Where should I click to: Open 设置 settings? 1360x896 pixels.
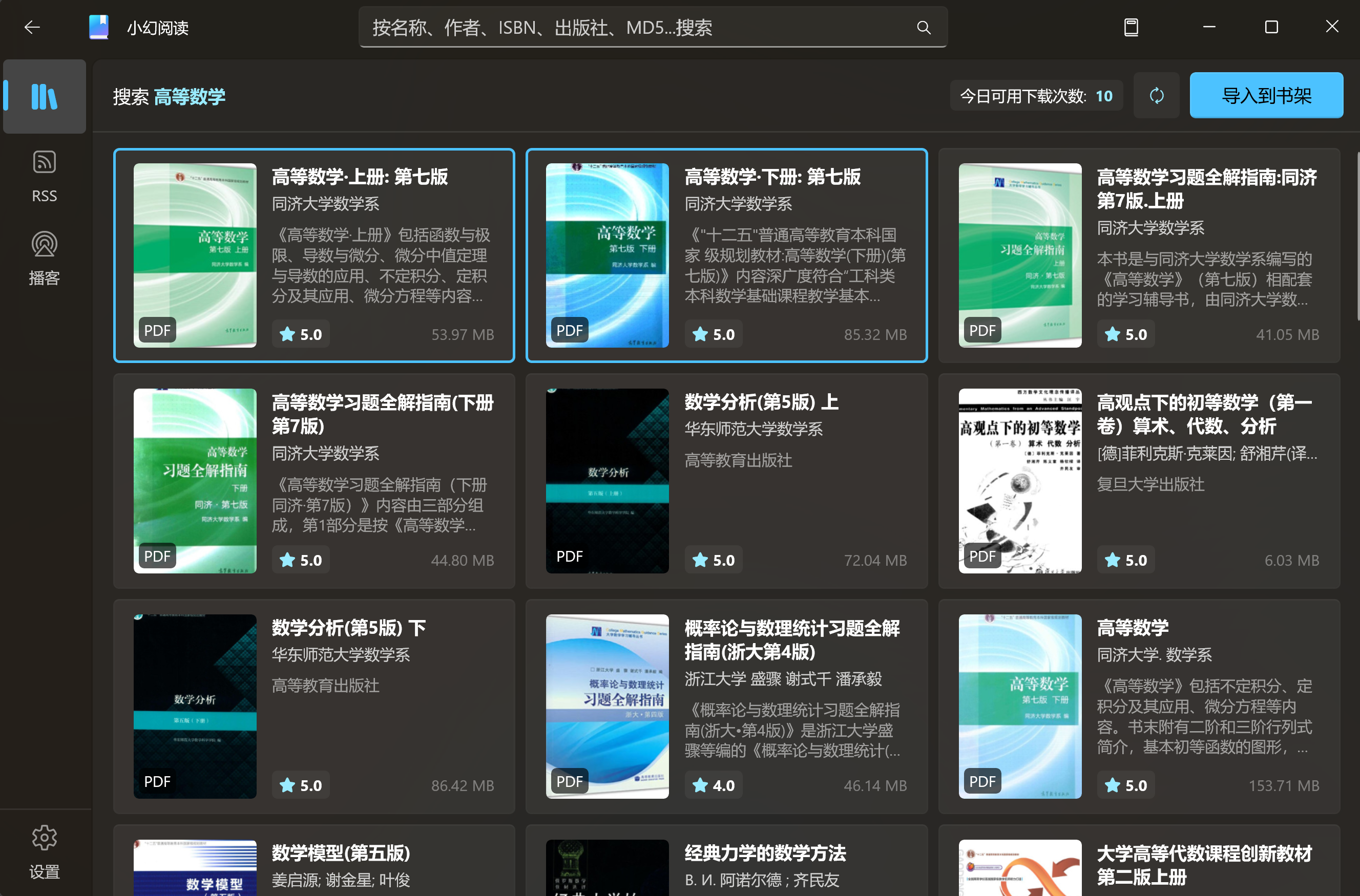pos(44,851)
